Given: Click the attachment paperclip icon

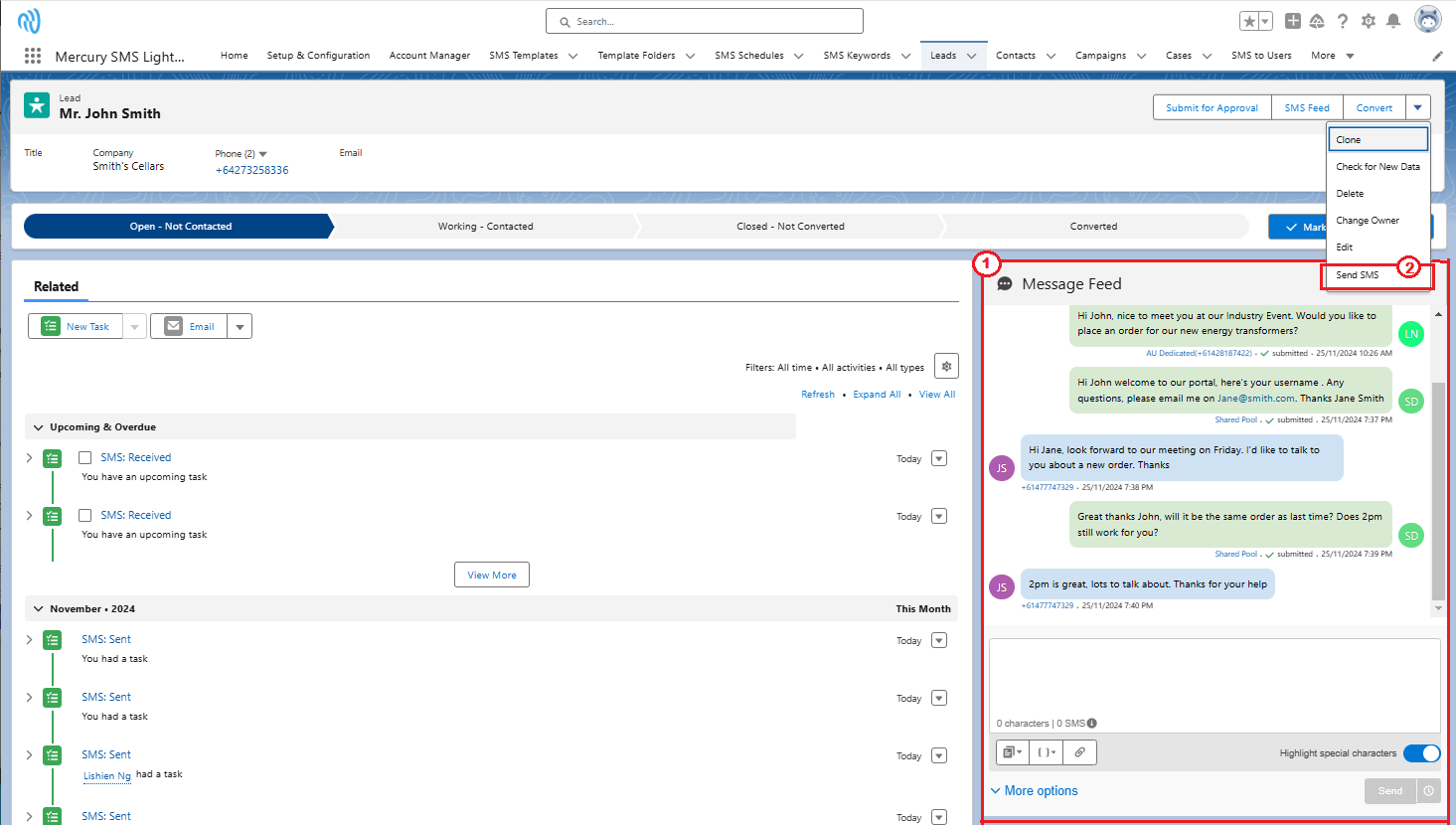Looking at the screenshot, I should point(1079,752).
